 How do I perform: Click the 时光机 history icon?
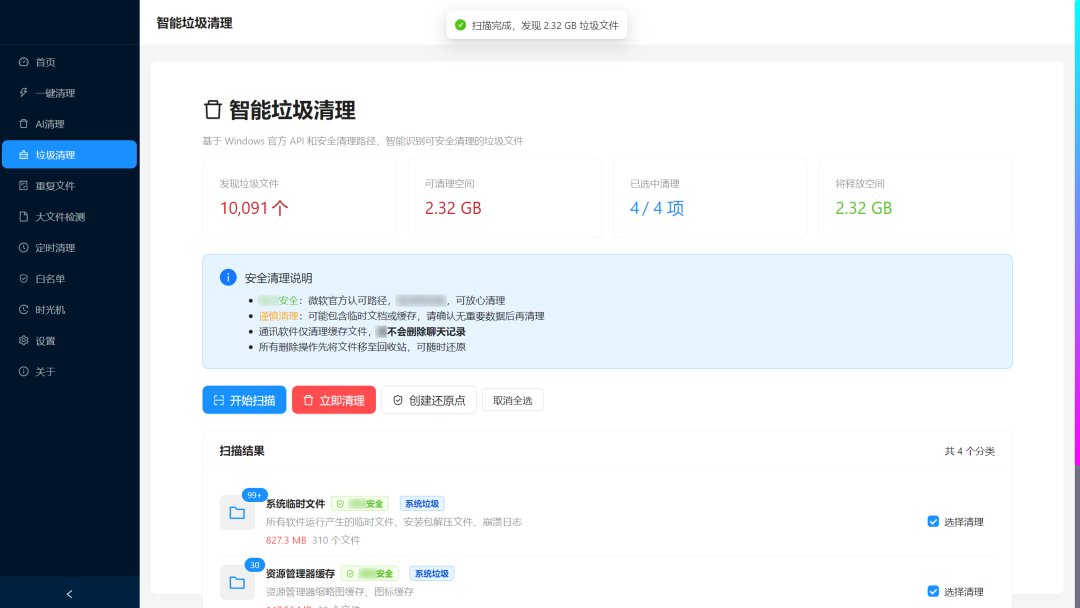23,310
